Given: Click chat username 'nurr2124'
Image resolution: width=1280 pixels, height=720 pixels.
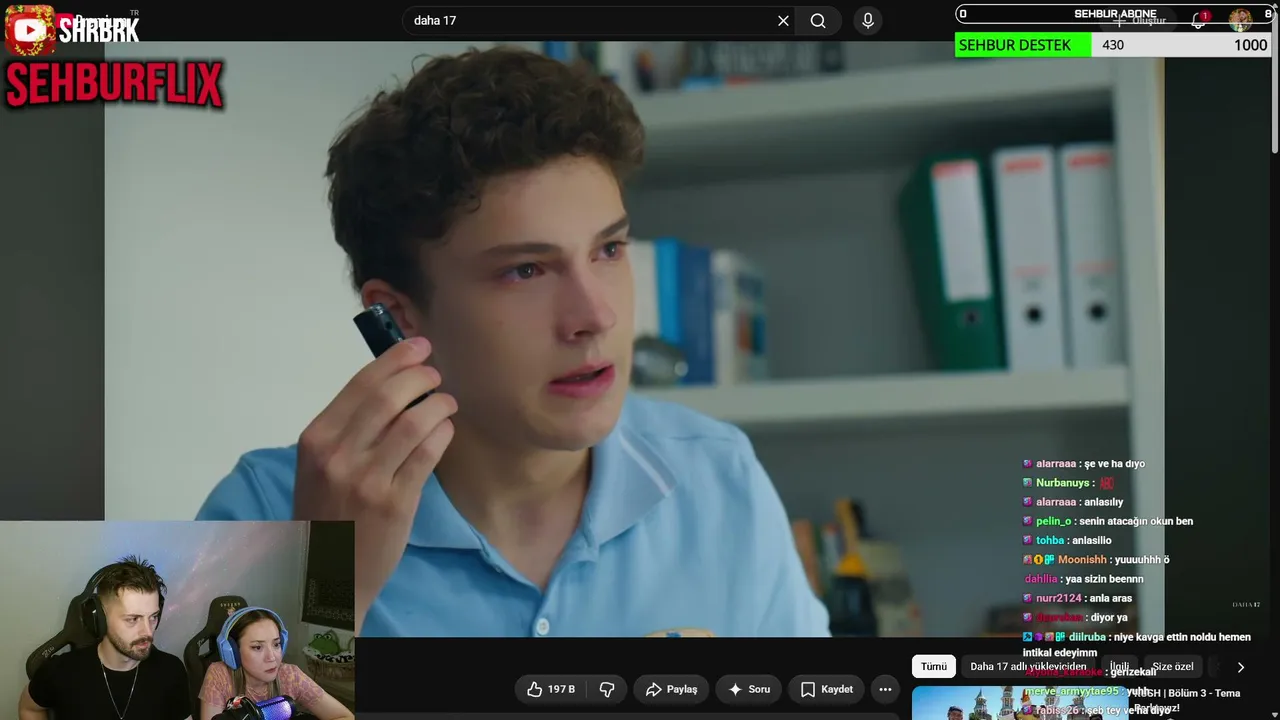Looking at the screenshot, I should (1058, 599).
